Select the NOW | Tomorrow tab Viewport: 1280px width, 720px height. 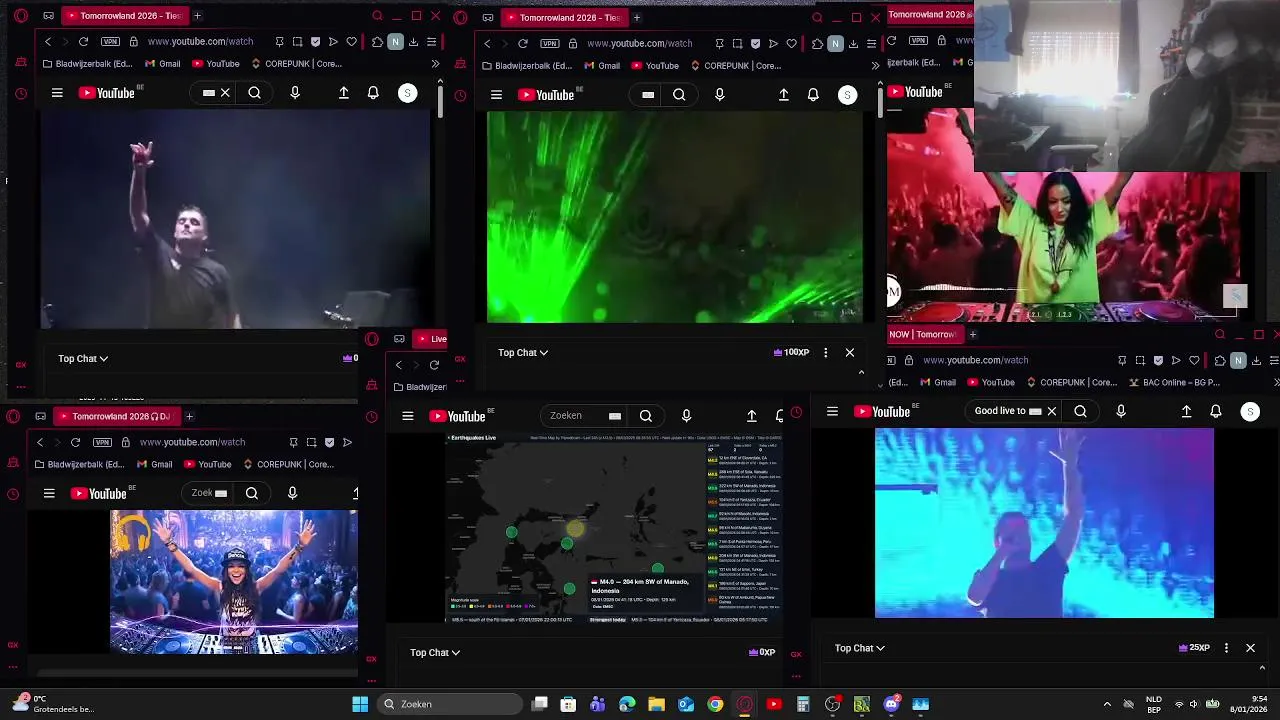[923, 334]
